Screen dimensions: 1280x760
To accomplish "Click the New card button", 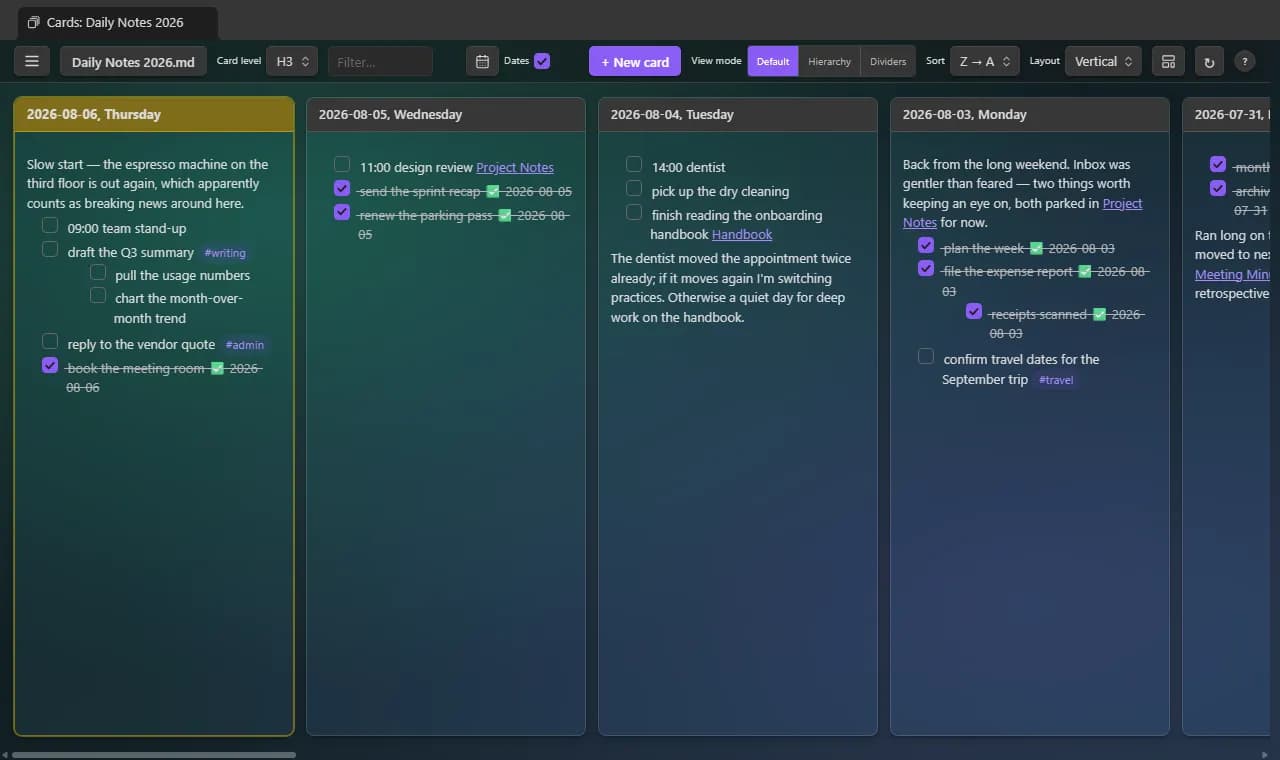I will click(635, 61).
